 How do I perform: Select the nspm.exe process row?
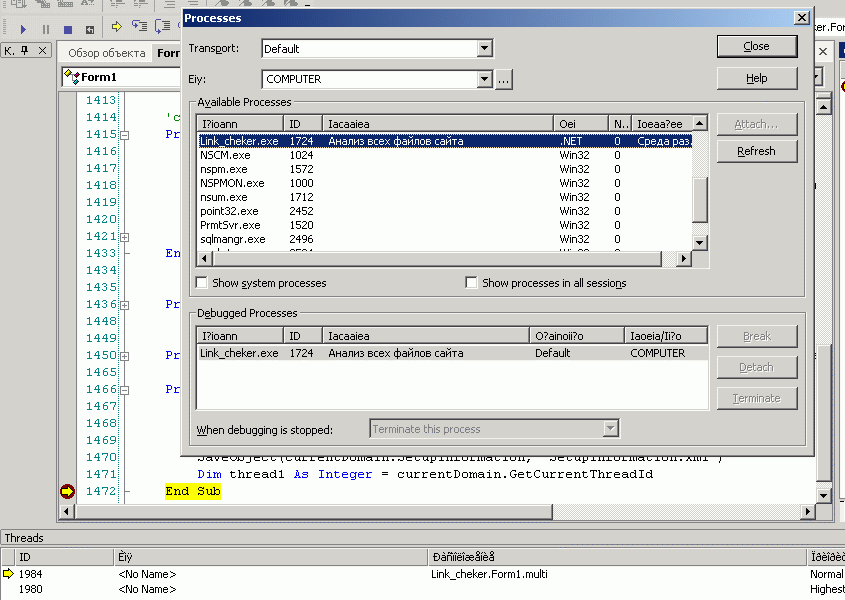click(445, 169)
